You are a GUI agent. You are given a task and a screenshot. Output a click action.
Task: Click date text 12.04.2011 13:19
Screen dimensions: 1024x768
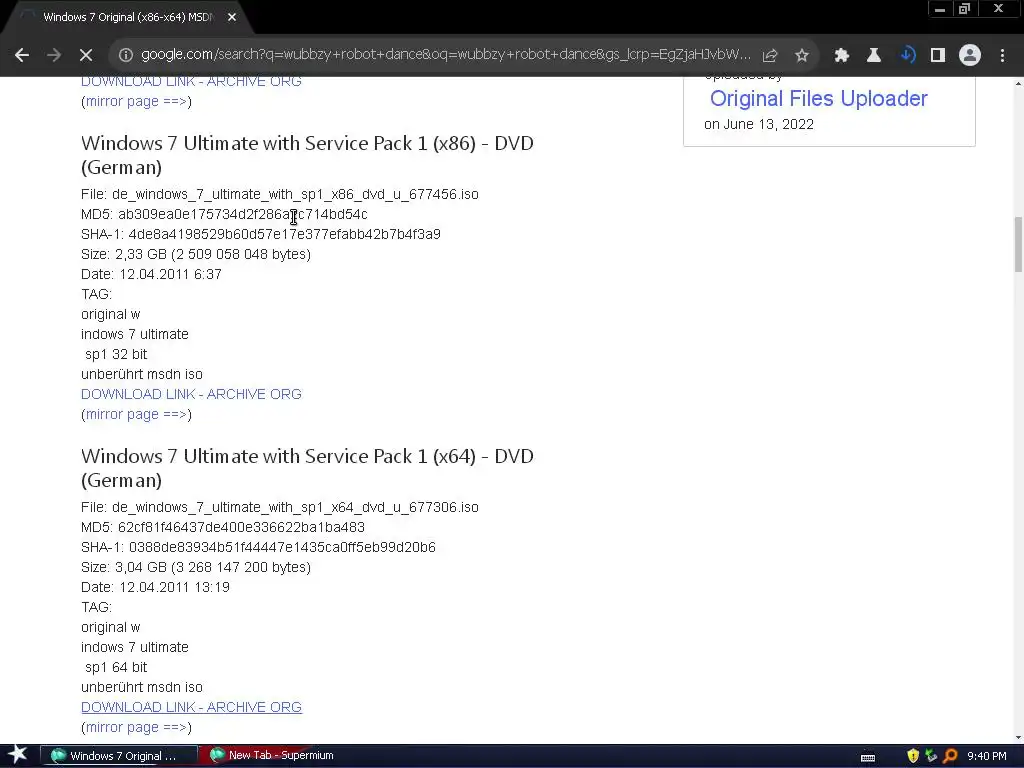click(174, 587)
